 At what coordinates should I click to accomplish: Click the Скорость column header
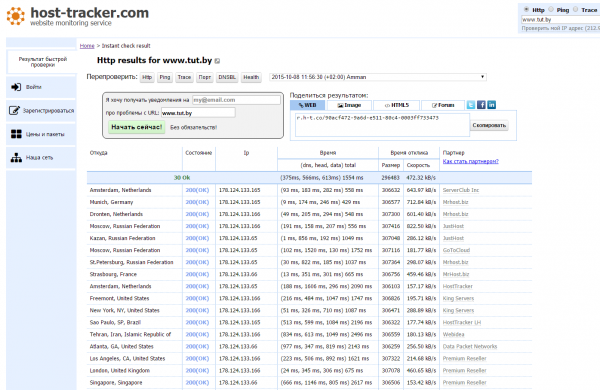[x=418, y=165]
